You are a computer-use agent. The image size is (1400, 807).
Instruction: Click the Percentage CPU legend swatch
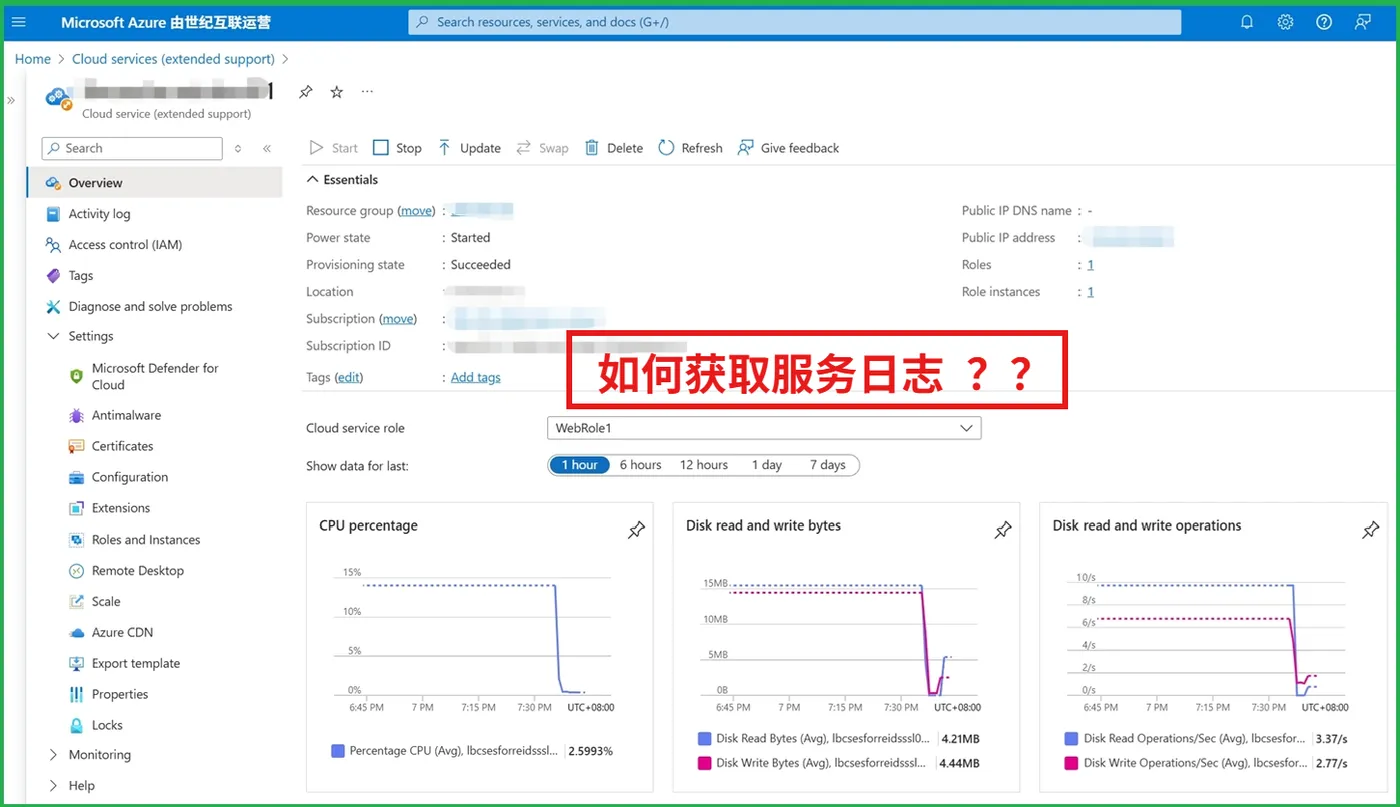pos(338,751)
